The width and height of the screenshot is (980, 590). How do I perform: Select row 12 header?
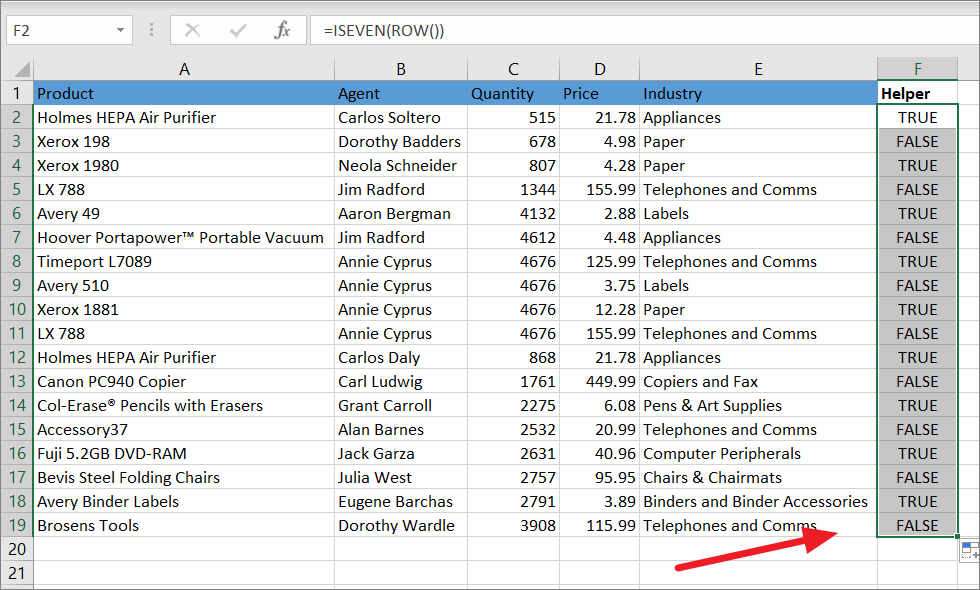tap(17, 358)
